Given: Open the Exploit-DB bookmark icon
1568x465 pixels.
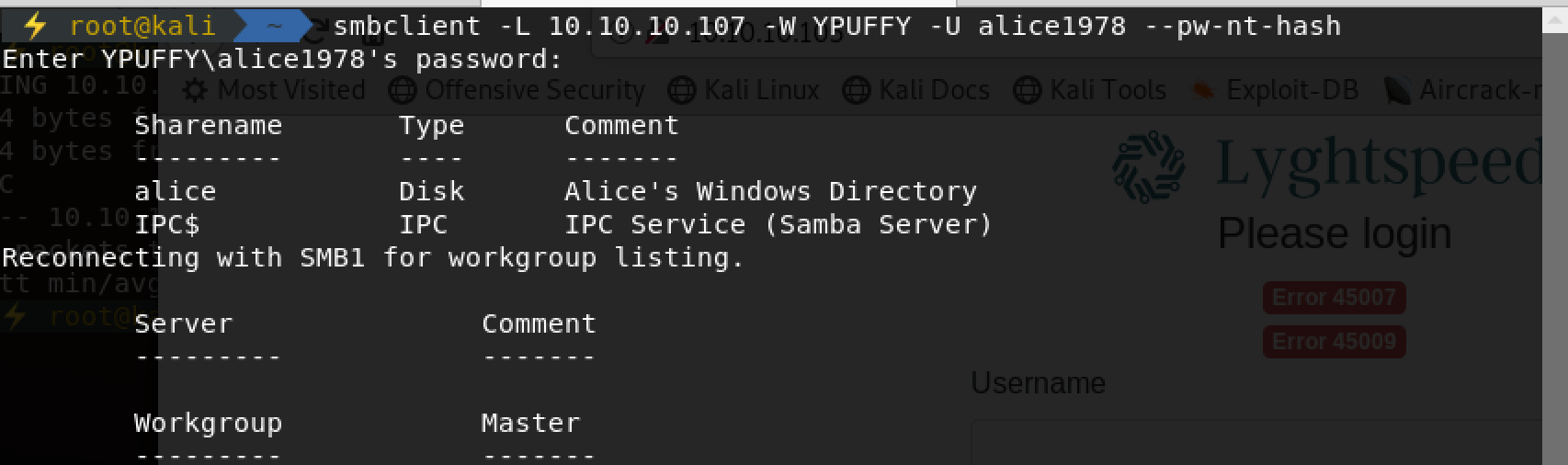Looking at the screenshot, I should [1203, 90].
